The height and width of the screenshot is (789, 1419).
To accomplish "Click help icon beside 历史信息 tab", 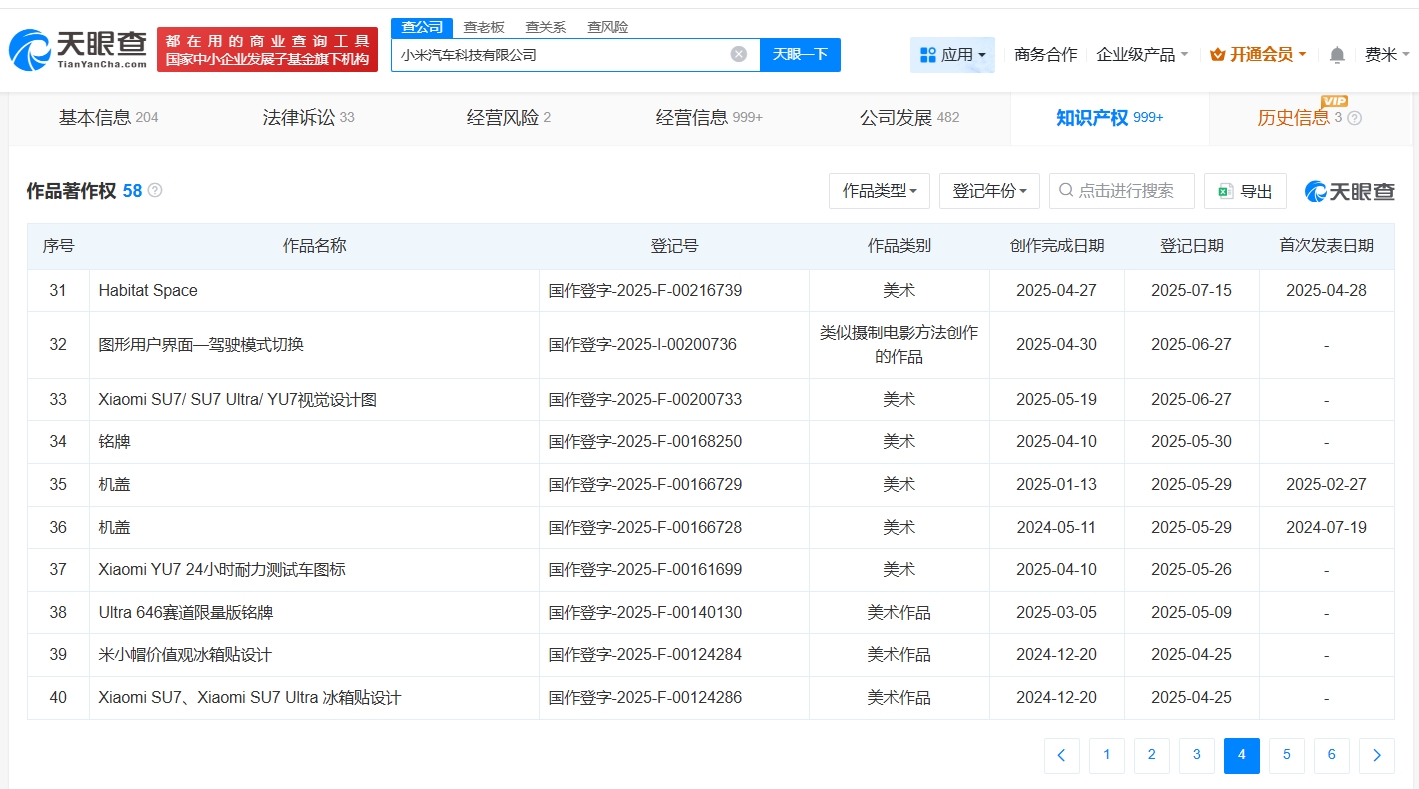I will (1355, 118).
